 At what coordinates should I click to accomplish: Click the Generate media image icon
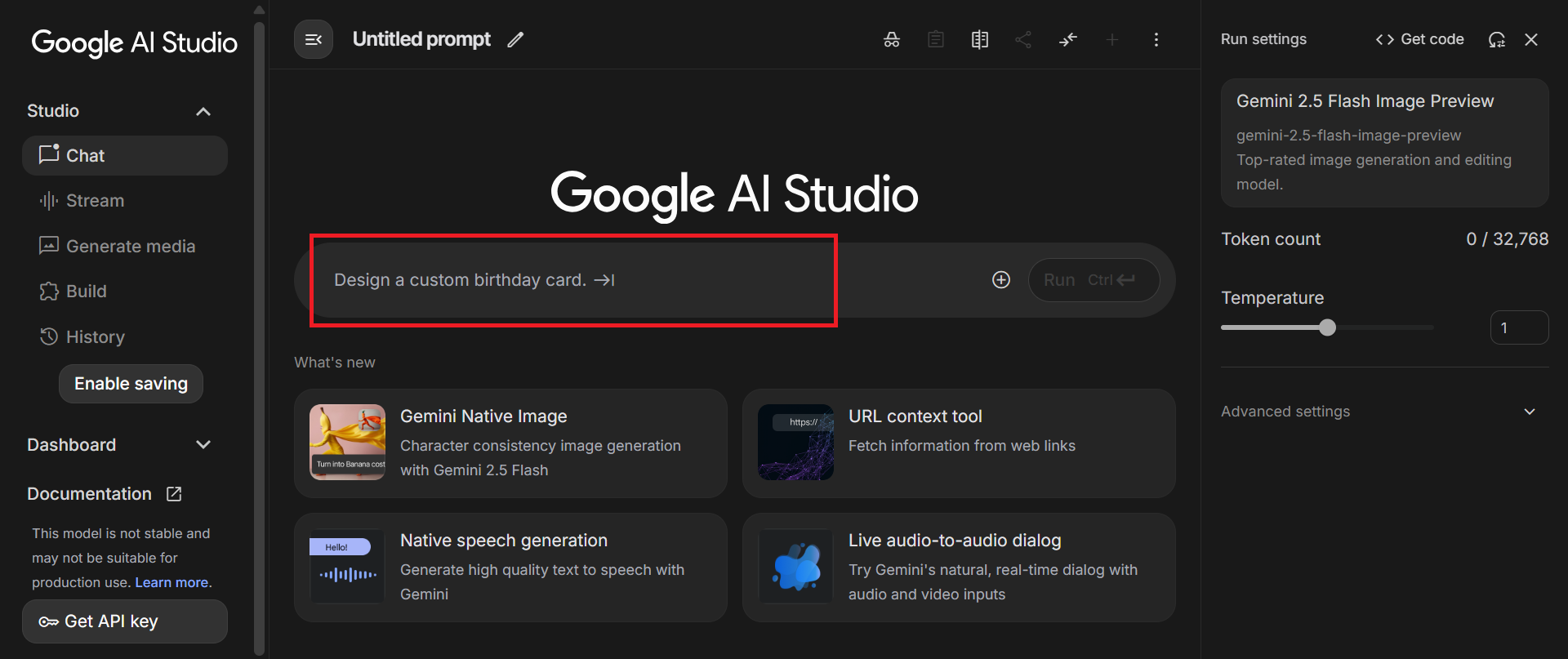click(x=49, y=246)
